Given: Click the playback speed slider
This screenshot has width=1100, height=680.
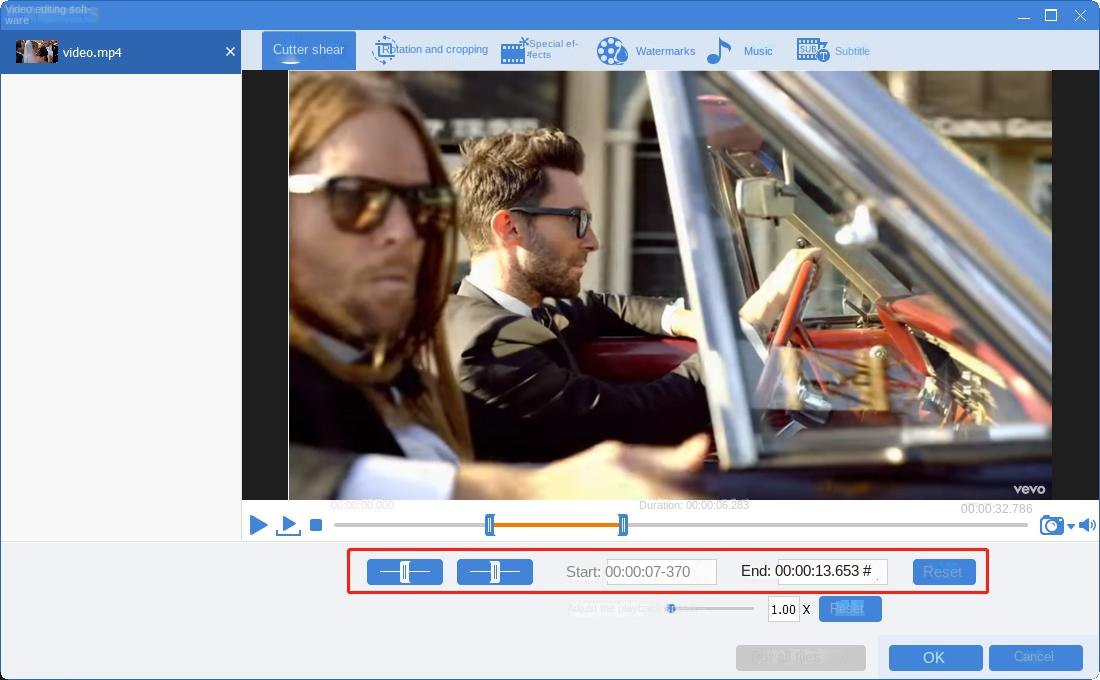Looking at the screenshot, I should click(710, 608).
